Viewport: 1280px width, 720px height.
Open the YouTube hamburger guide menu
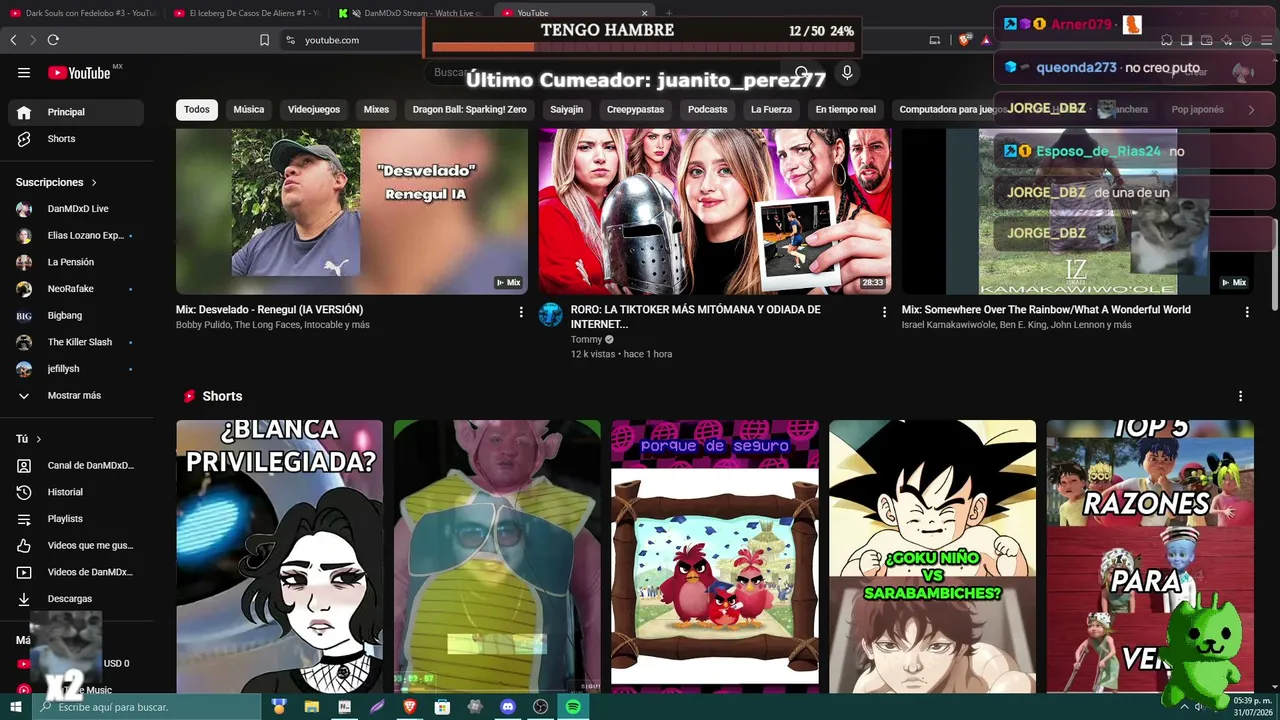pos(24,72)
